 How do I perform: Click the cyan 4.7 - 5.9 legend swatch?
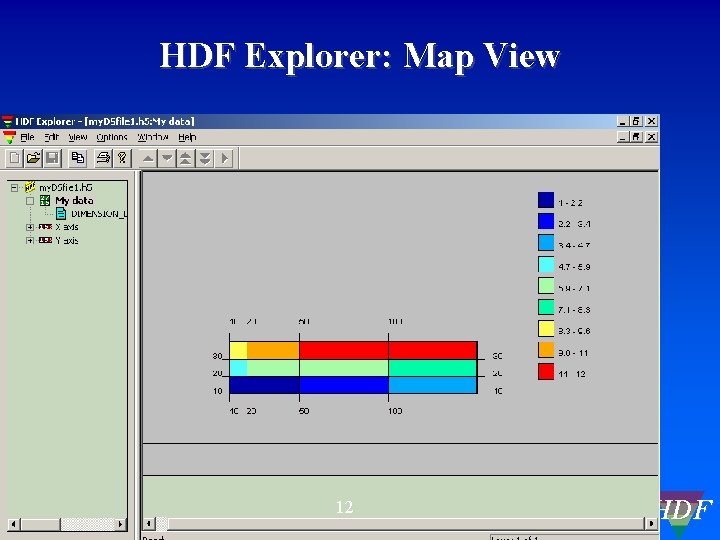(546, 264)
